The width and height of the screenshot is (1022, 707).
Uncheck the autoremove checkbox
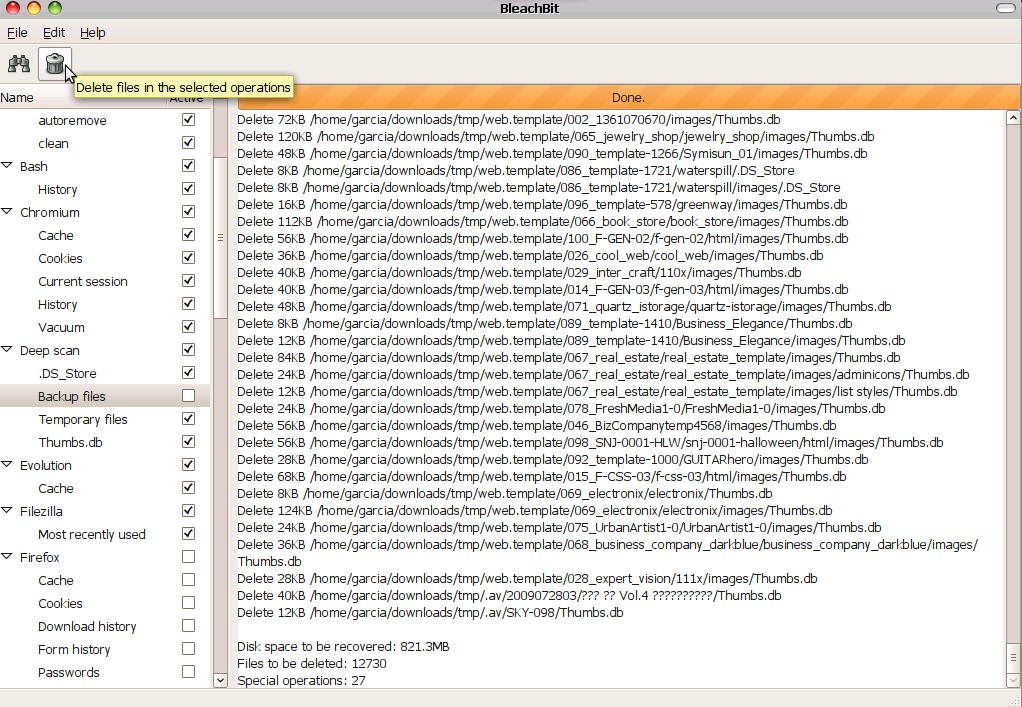pyautogui.click(x=188, y=120)
